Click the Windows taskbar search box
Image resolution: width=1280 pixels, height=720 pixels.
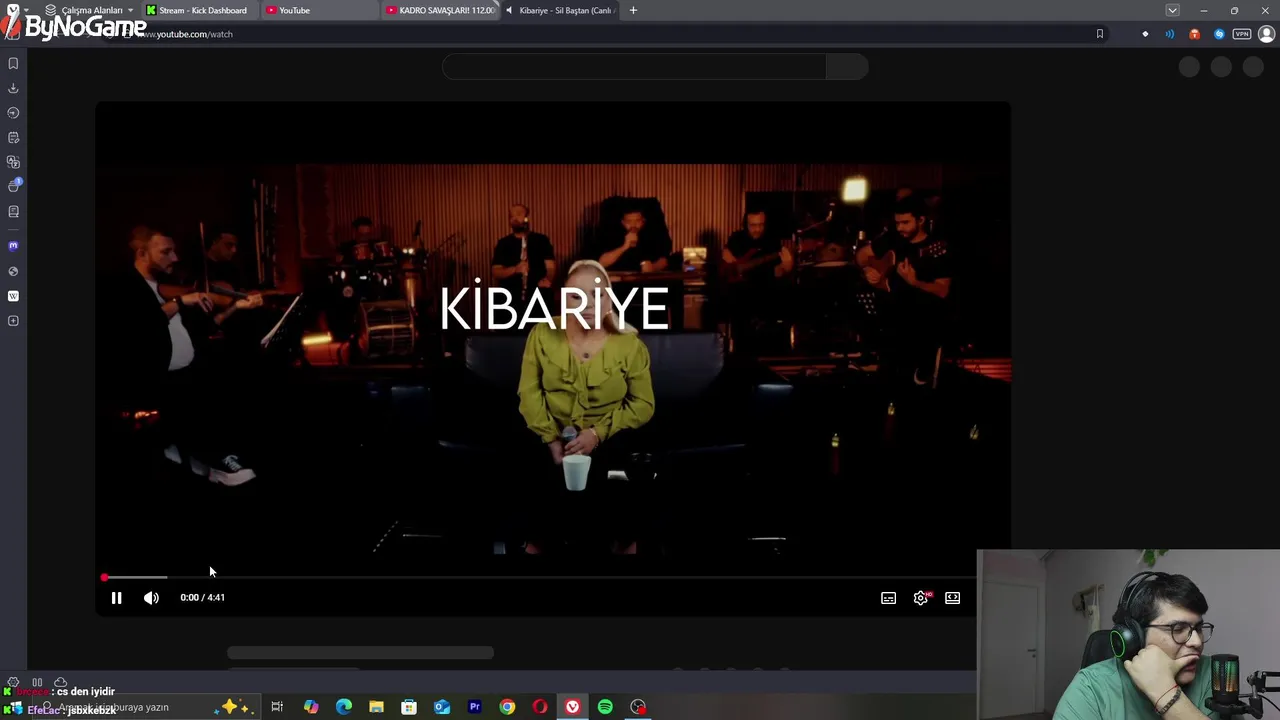(x=145, y=708)
